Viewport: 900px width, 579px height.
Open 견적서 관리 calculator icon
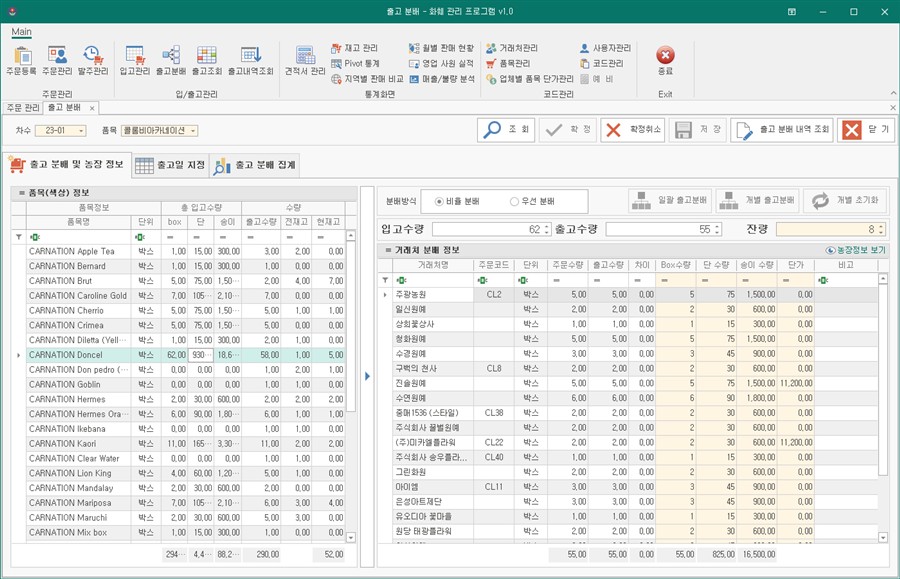(305, 61)
